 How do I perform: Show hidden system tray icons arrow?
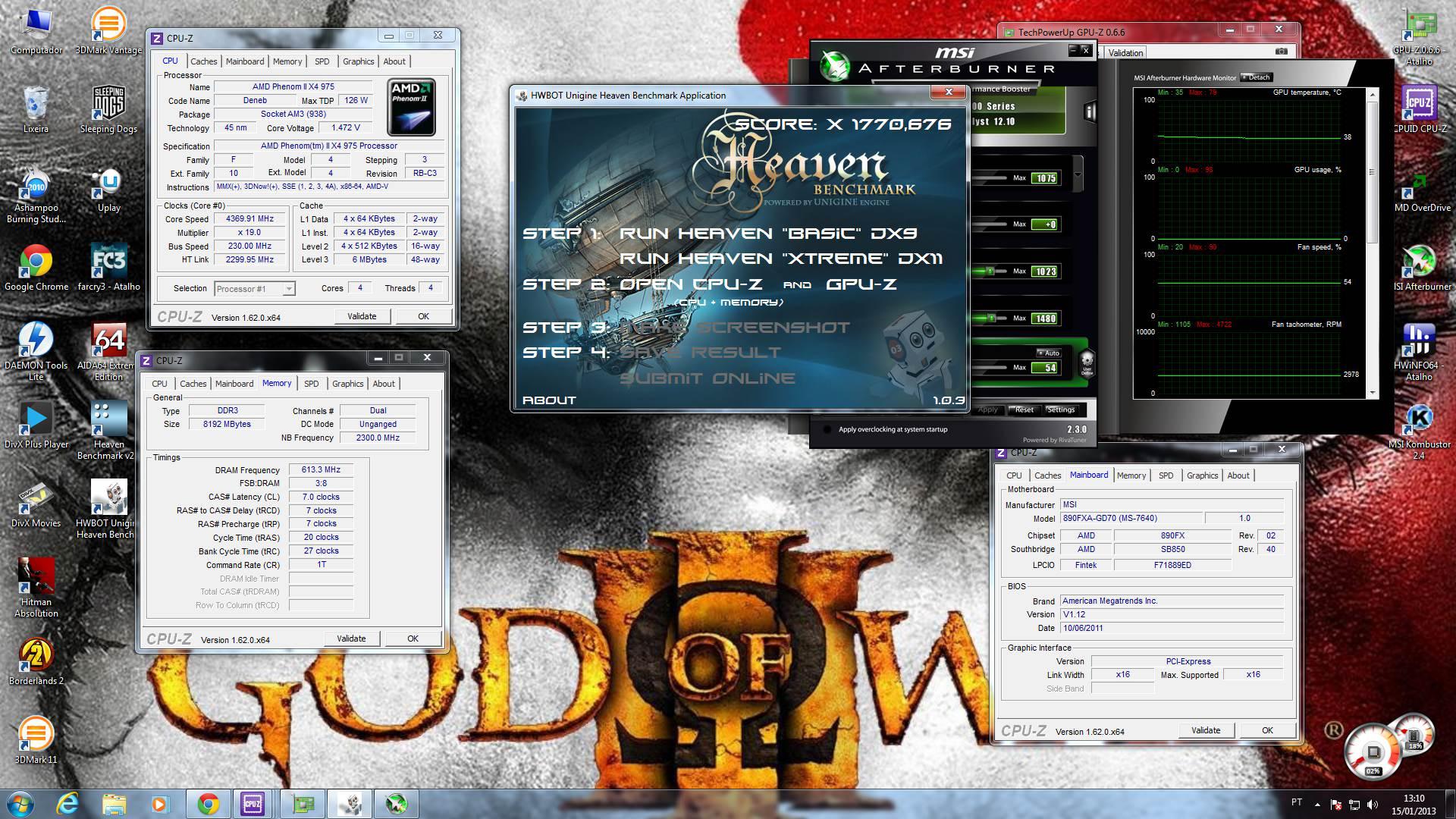coord(1317,804)
